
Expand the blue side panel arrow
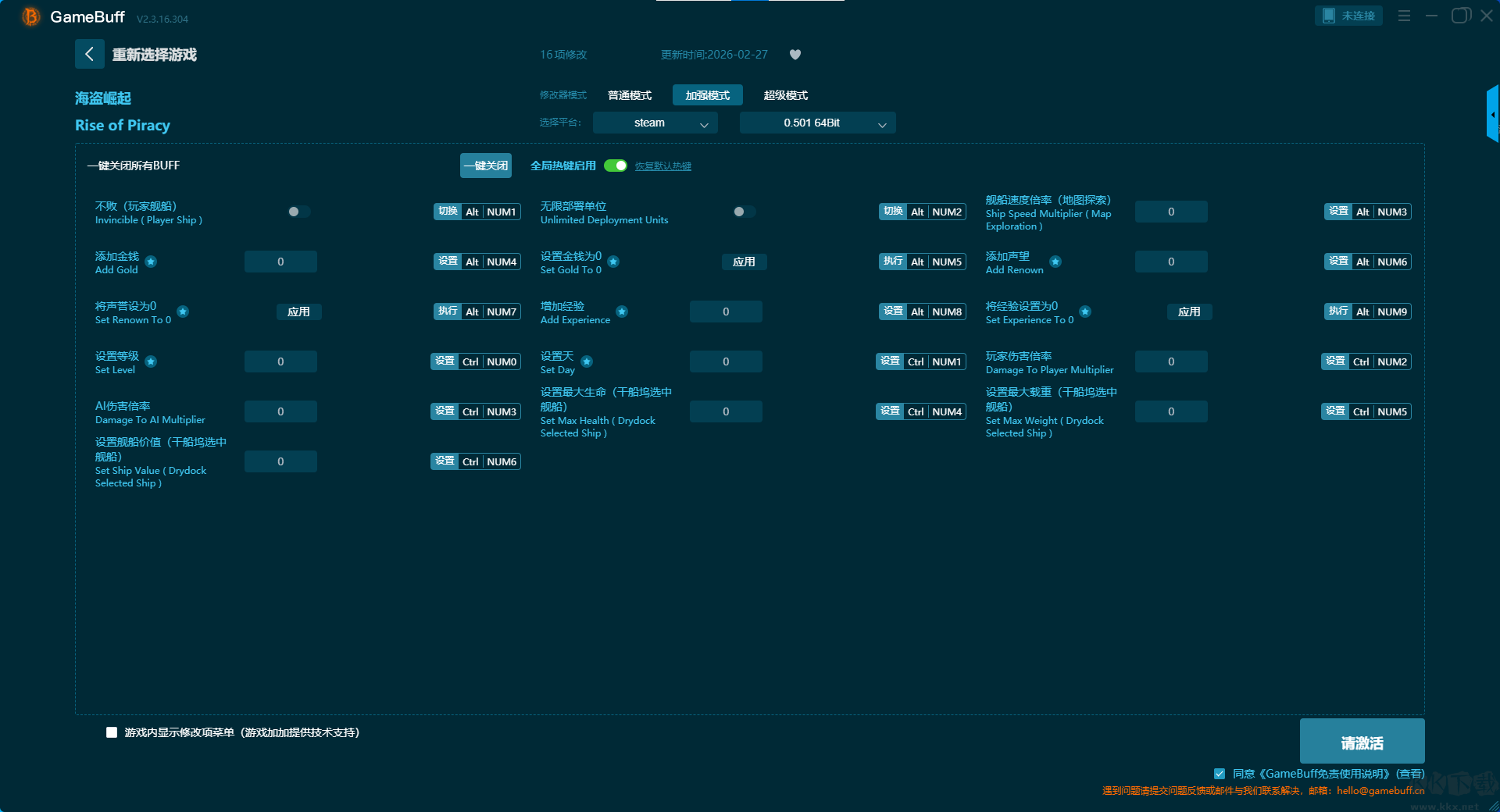click(1492, 115)
